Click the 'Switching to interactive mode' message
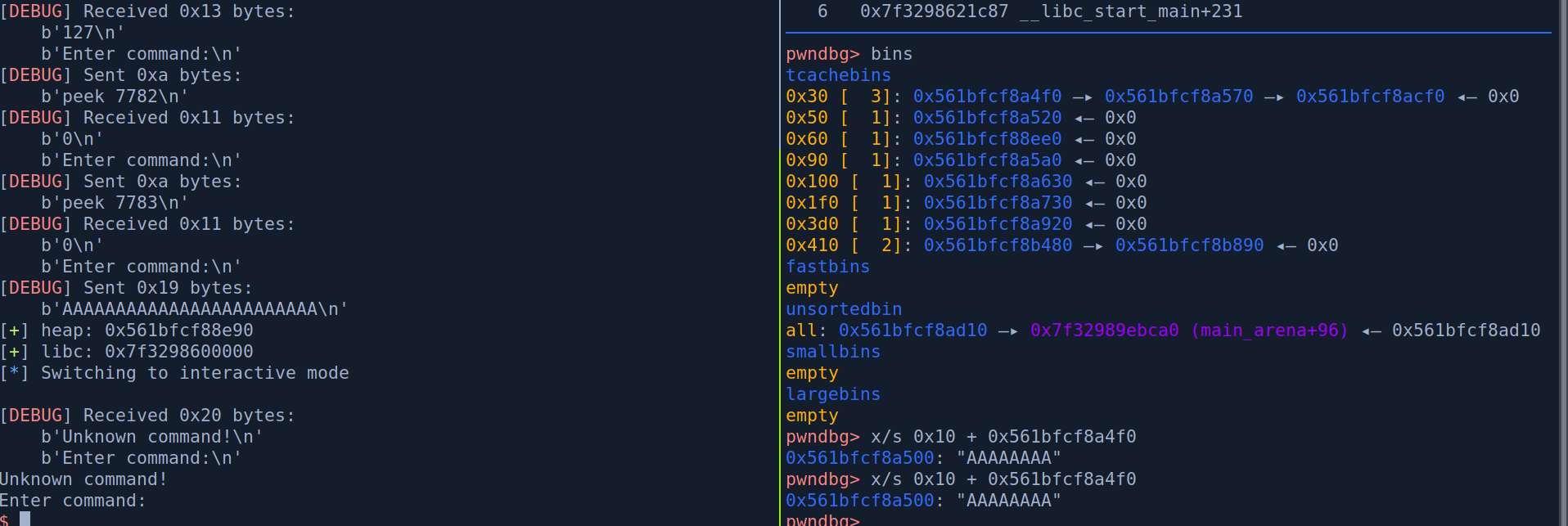 pyautogui.click(x=195, y=373)
